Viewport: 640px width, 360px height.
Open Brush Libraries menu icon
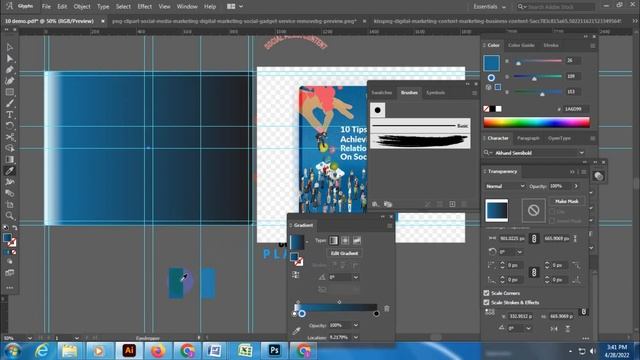pyautogui.click(x=375, y=204)
